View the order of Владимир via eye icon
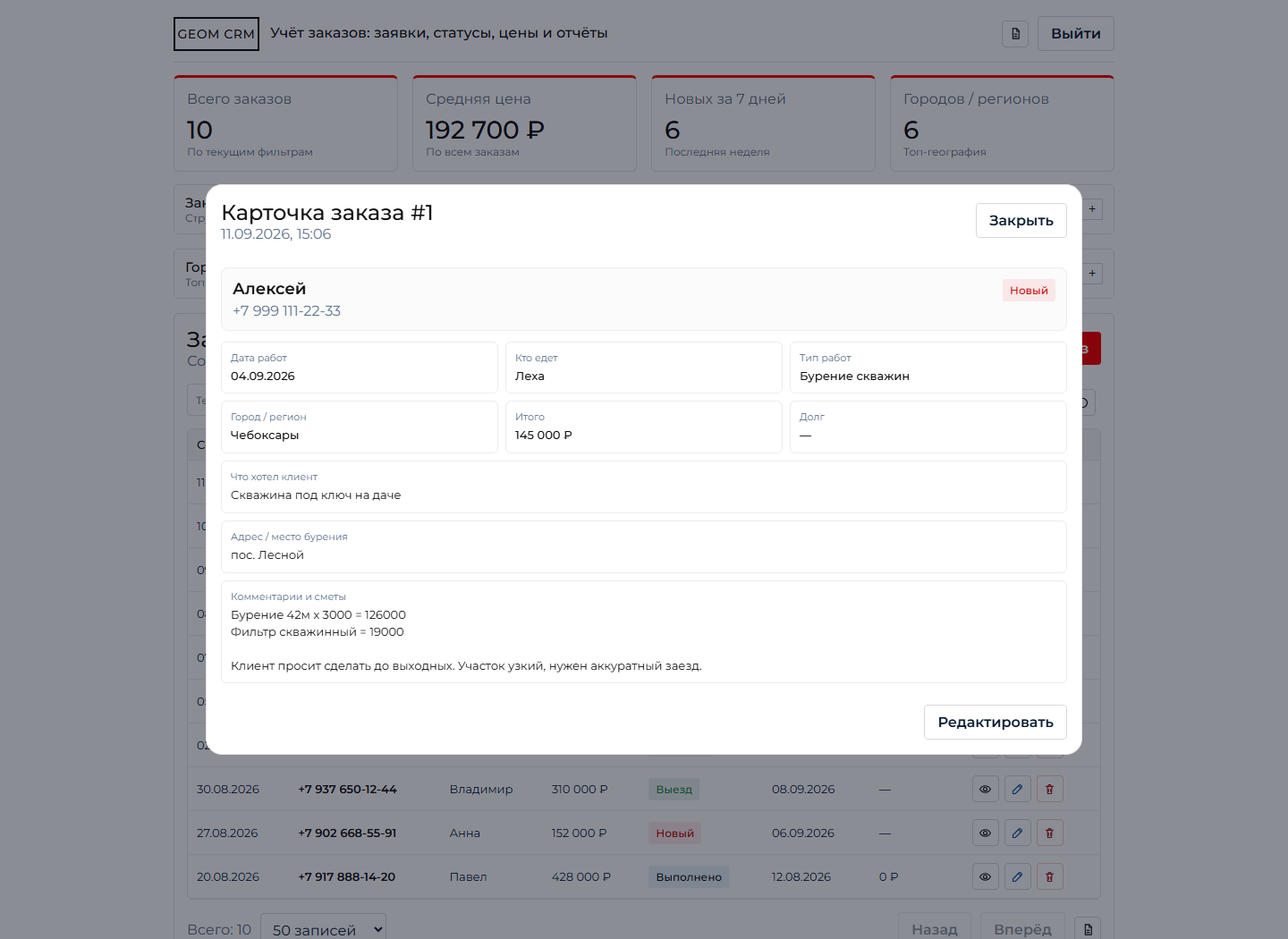 985,790
